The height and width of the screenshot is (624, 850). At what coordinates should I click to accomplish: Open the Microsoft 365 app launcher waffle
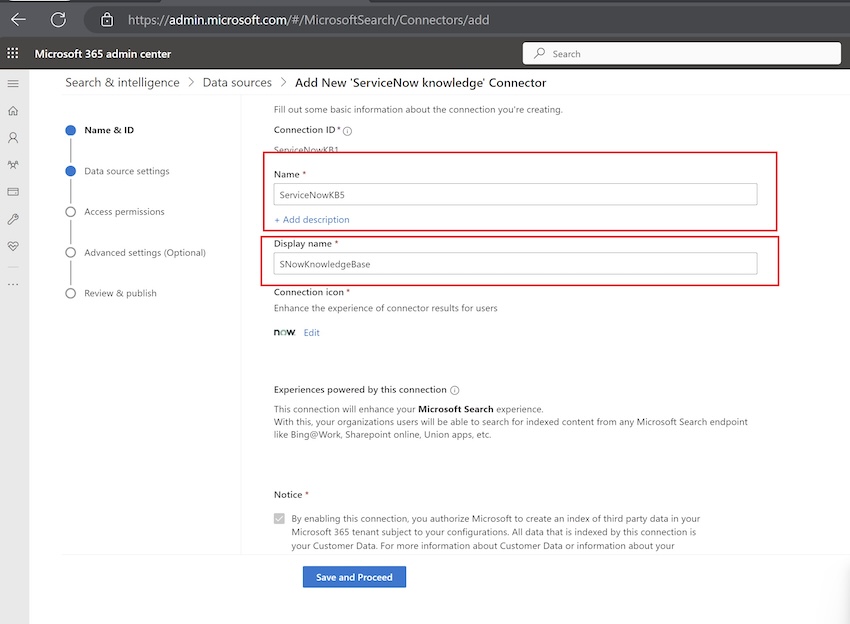point(13,52)
